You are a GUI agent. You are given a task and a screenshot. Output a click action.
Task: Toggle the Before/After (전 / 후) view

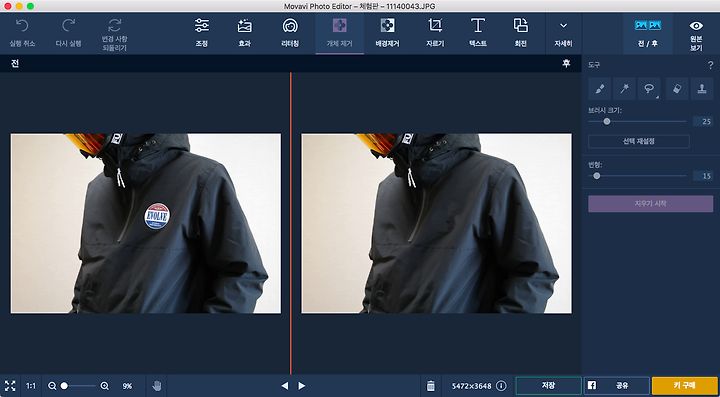647,33
